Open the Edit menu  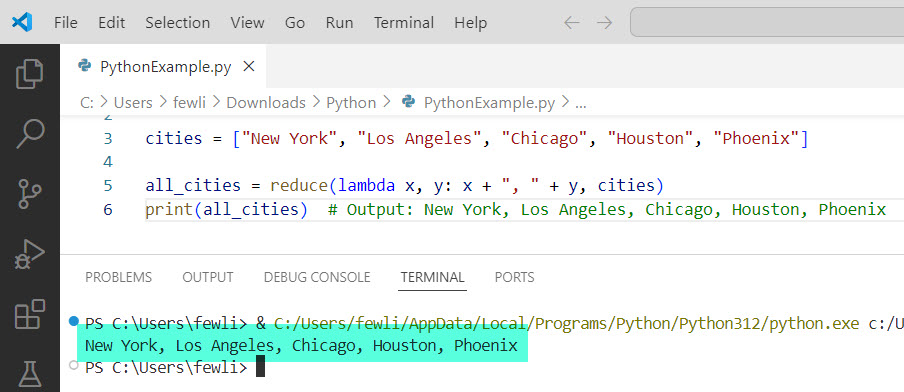[x=111, y=22]
